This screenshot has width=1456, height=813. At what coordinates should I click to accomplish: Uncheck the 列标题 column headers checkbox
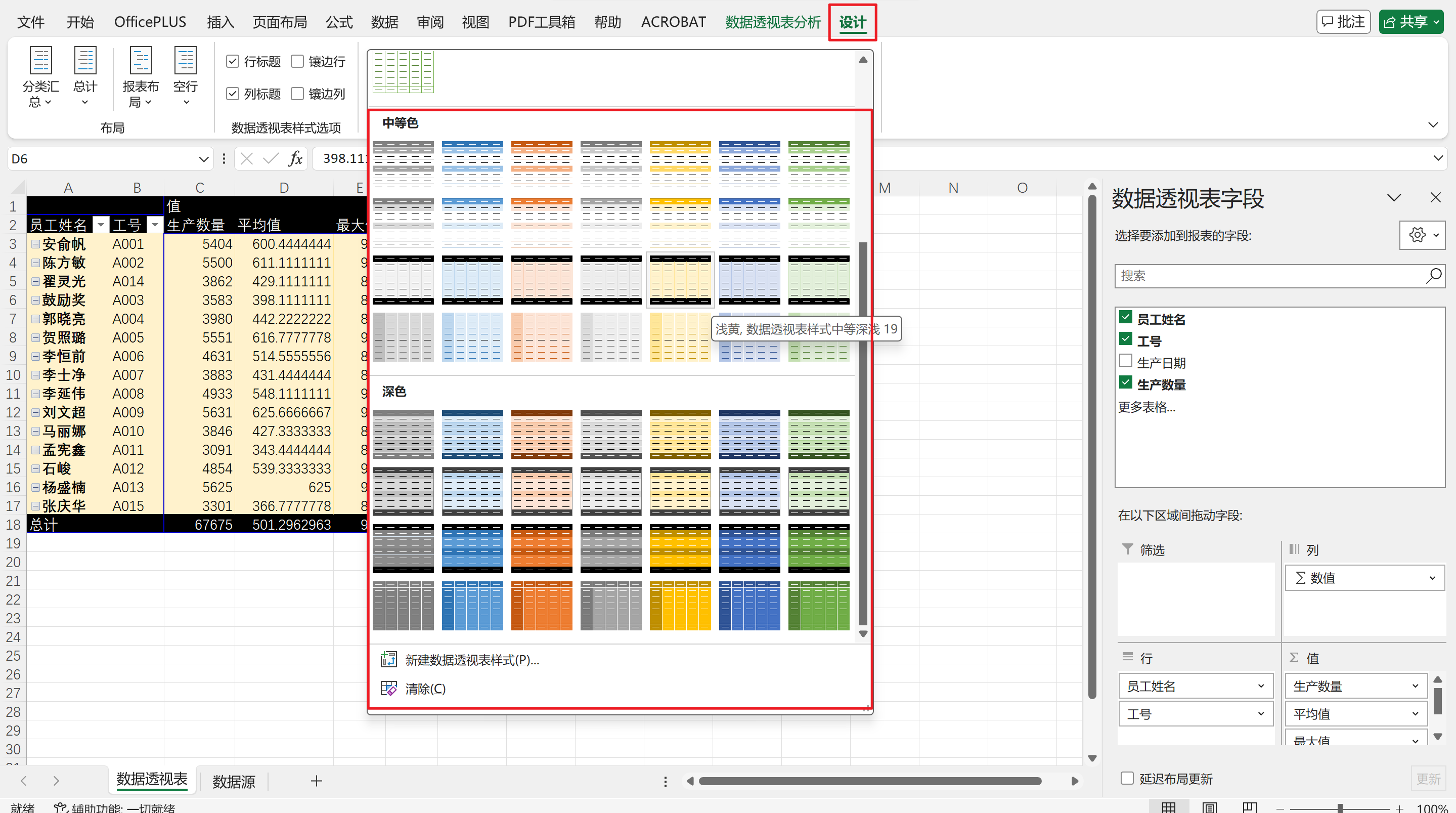point(232,93)
